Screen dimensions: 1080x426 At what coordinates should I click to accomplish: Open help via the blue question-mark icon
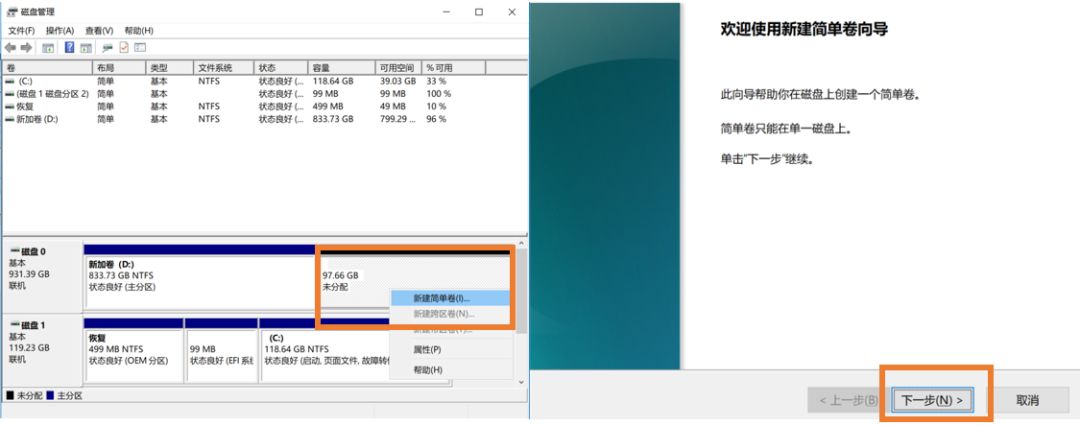tap(70, 48)
